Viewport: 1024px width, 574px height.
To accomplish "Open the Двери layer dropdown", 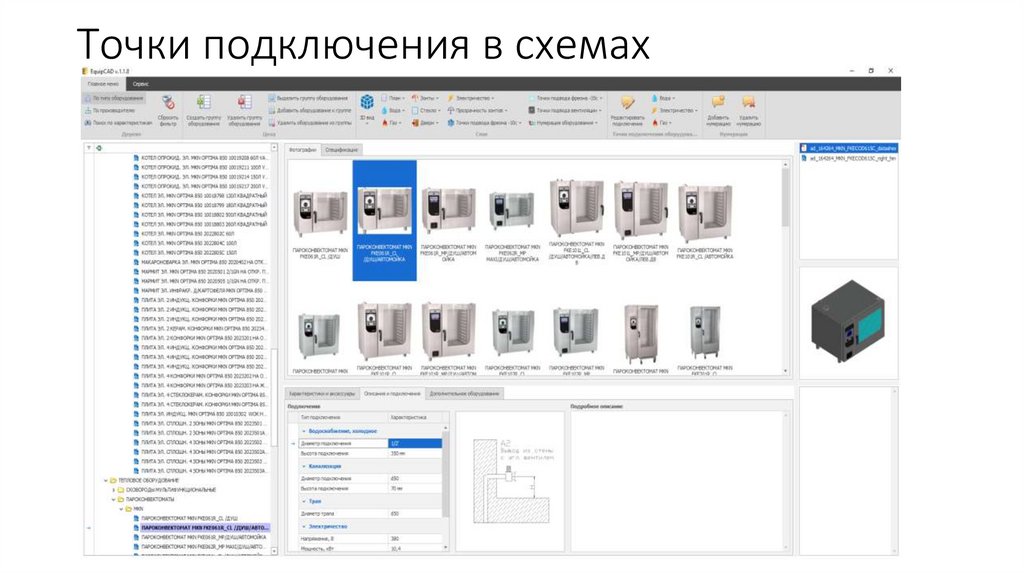I will pyautogui.click(x=425, y=123).
